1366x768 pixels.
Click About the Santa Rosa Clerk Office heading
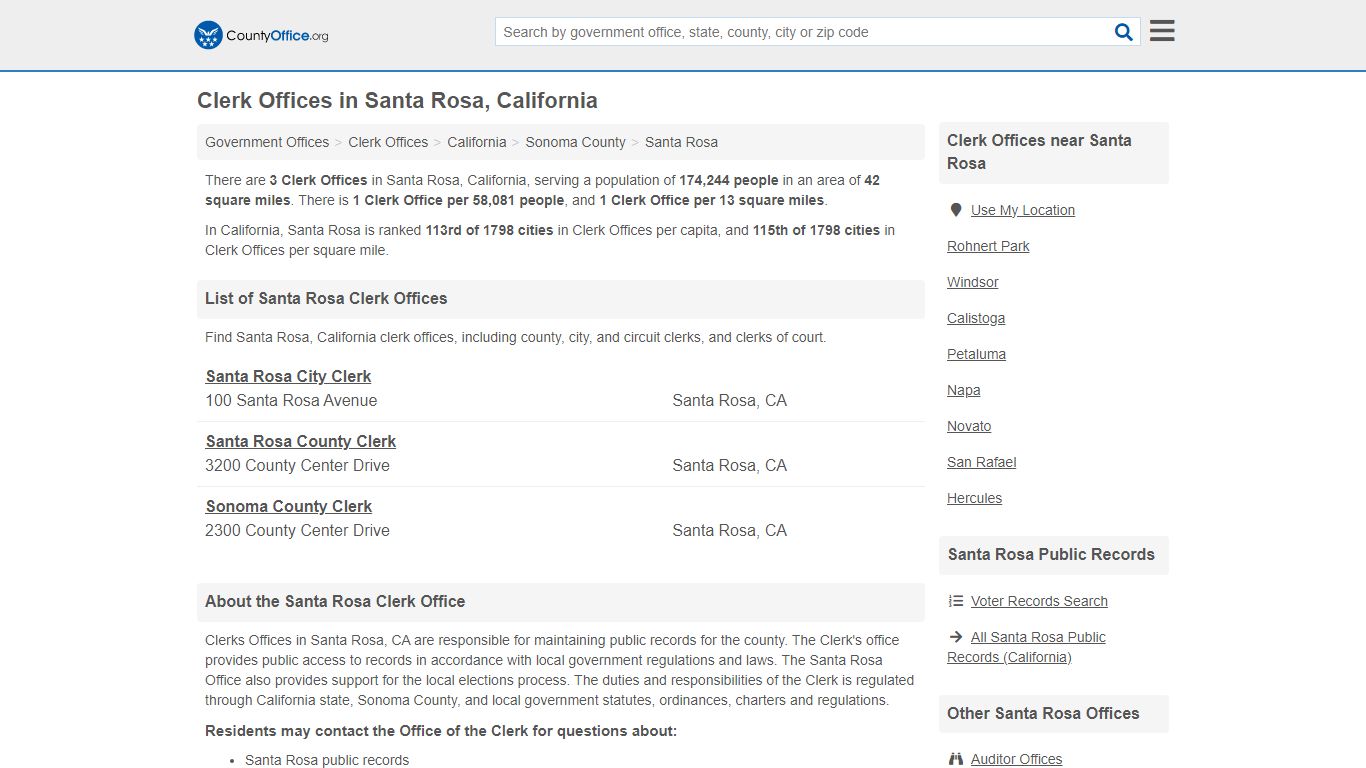(335, 601)
